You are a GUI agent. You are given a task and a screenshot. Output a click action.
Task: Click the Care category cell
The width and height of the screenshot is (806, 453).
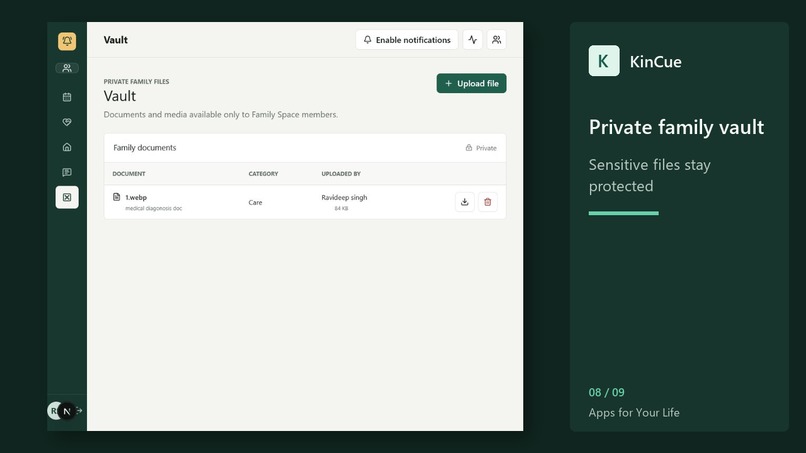click(x=255, y=203)
